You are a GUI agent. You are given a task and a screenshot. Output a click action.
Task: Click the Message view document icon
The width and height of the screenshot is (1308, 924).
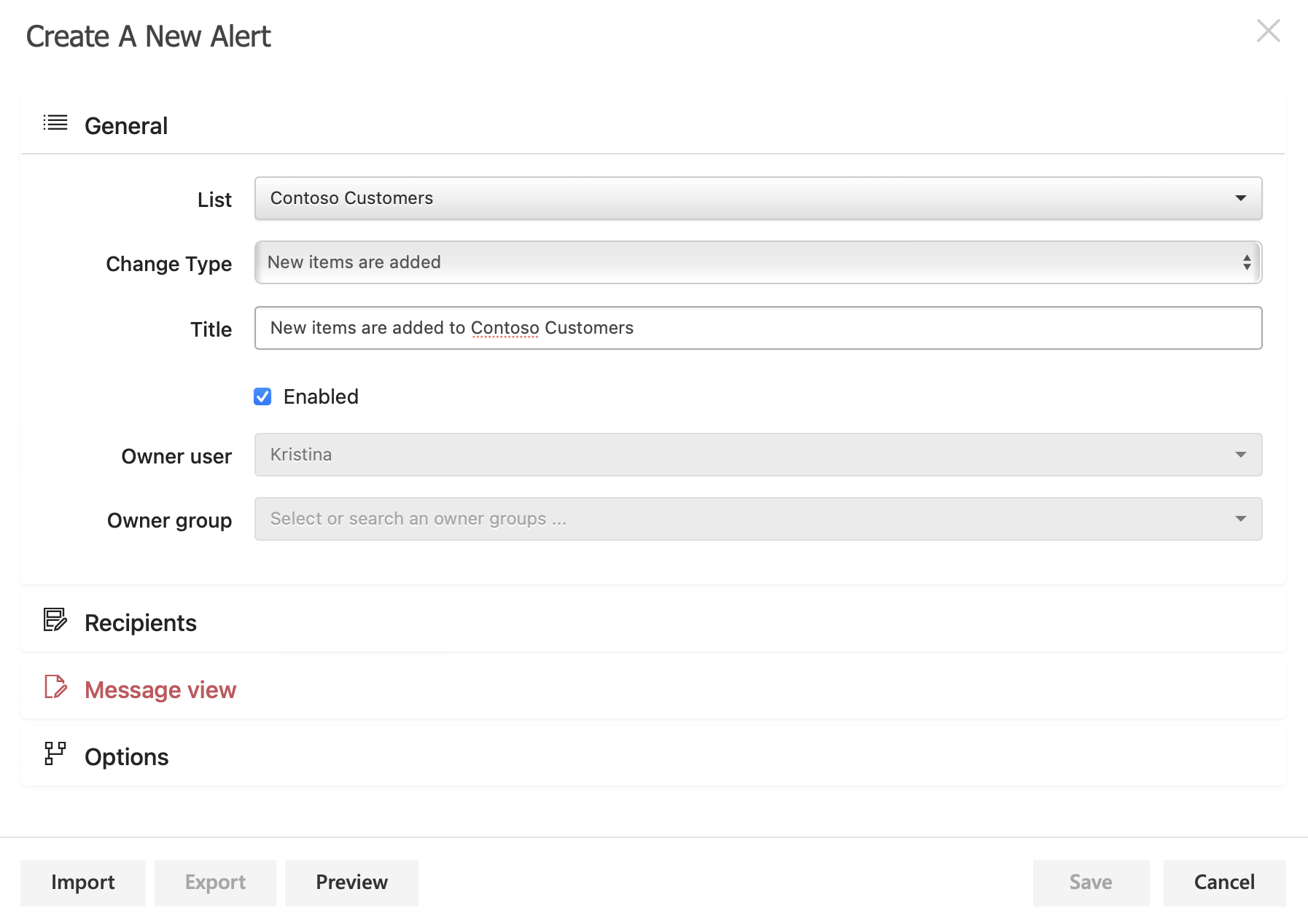tap(54, 687)
